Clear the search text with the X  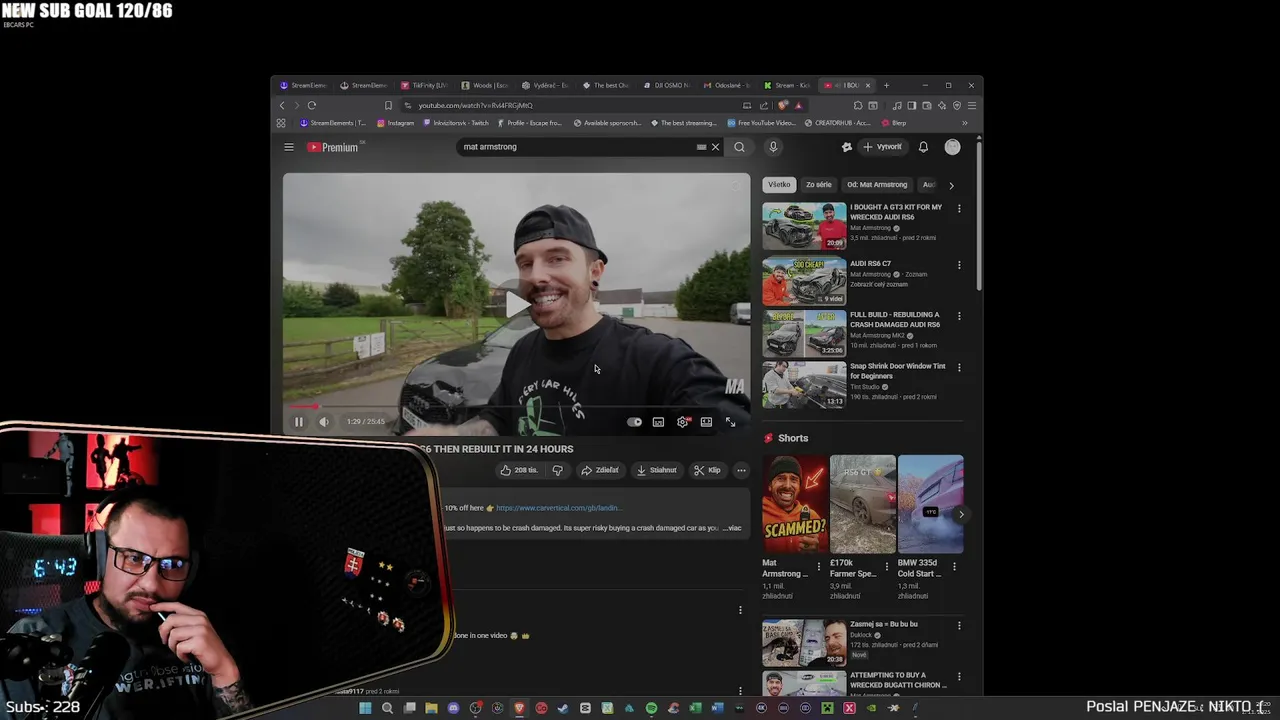715,147
